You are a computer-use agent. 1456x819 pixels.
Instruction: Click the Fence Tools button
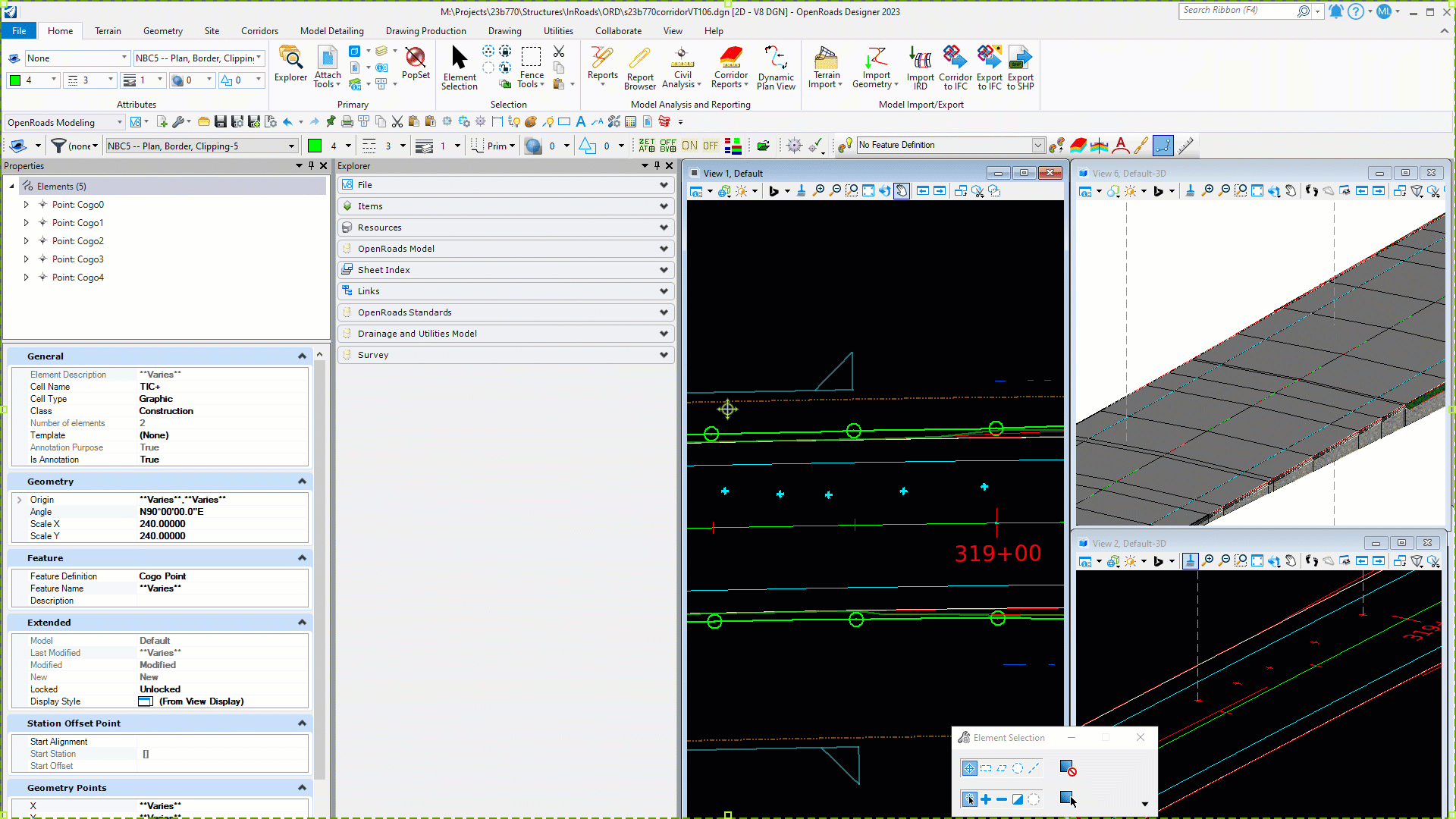tap(531, 67)
